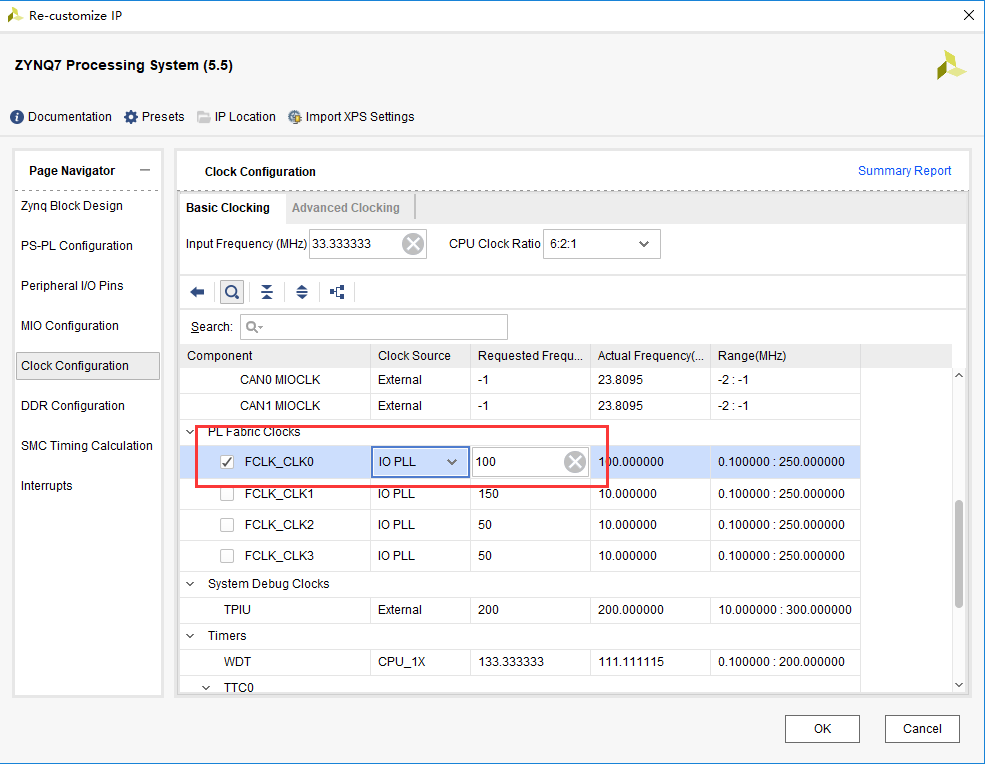Click the vertical scrollbar thumb

point(959,554)
